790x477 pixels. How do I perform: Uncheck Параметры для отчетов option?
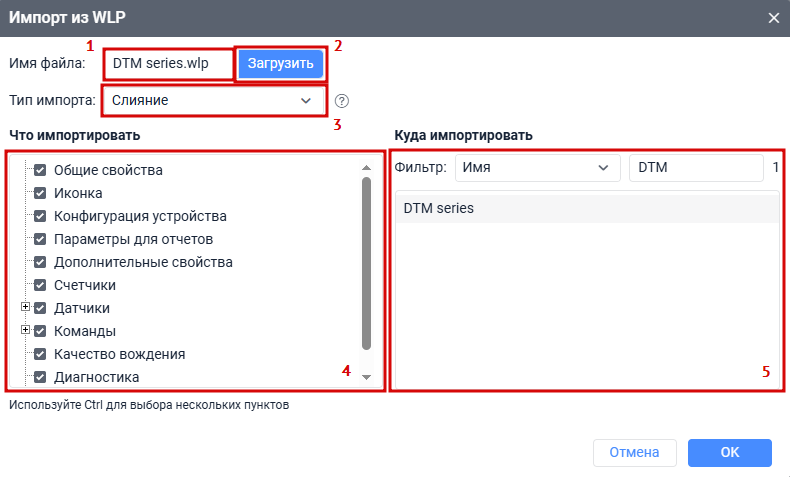tap(41, 239)
